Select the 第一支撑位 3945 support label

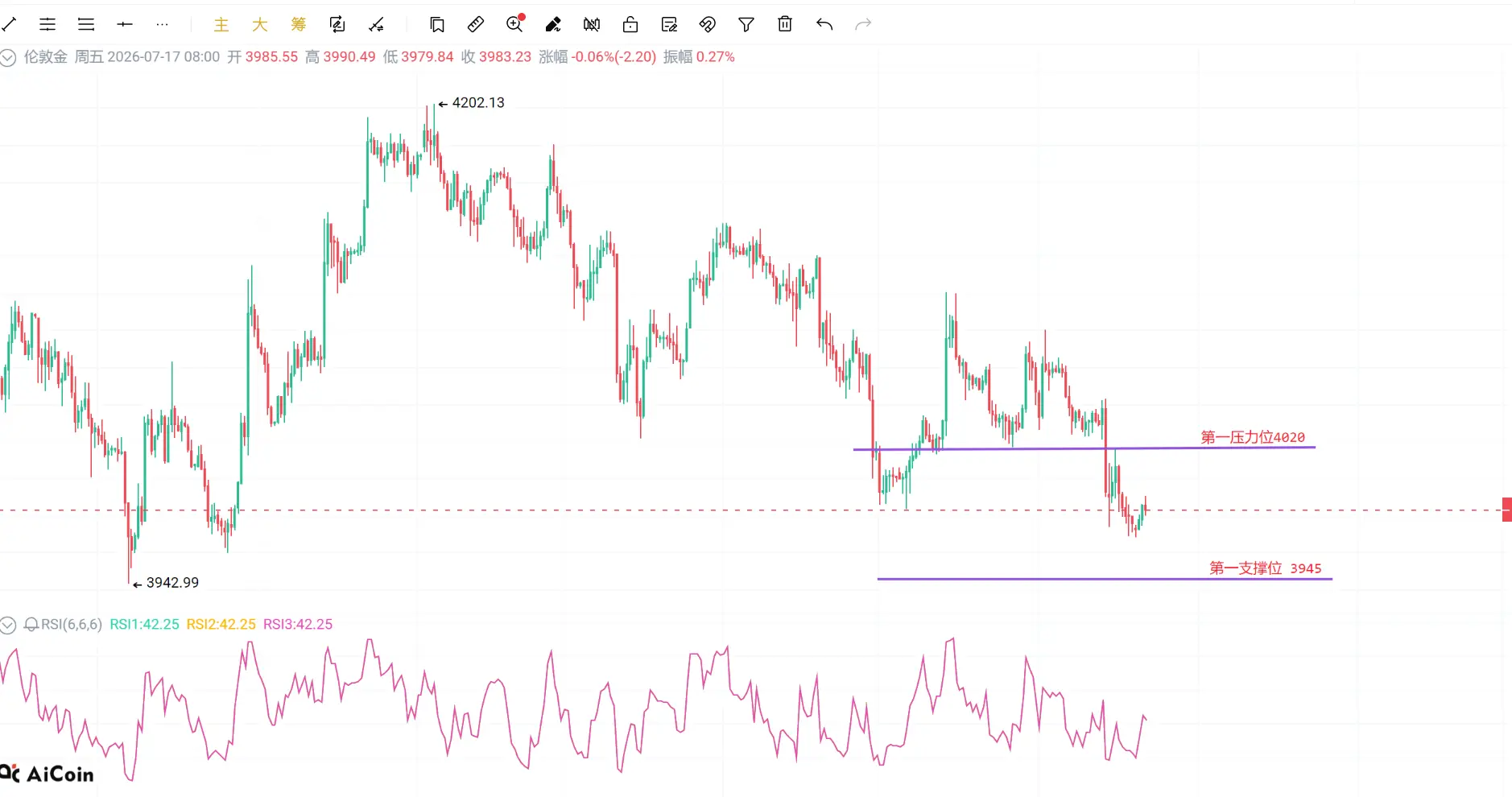[x=1266, y=568]
